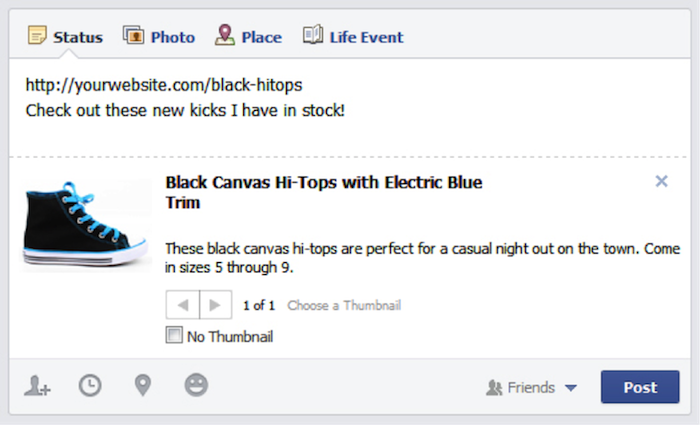Click the location pin icon
Viewport: 700px width, 425px height.
pos(143,386)
